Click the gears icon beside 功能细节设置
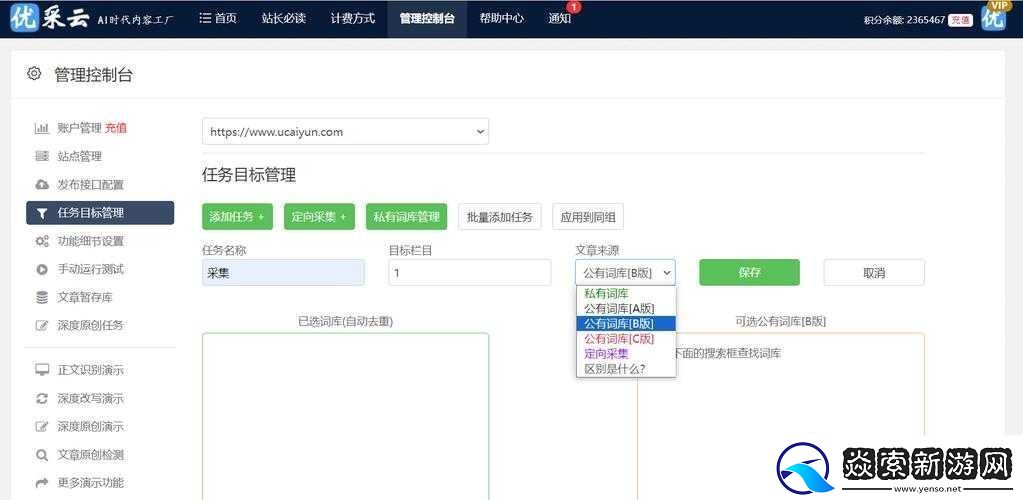 coord(42,241)
